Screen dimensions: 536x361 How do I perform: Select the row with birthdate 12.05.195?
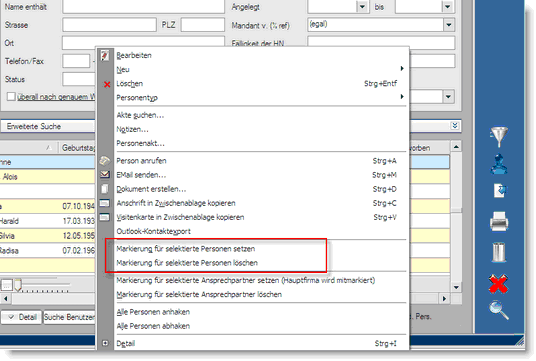(48, 236)
